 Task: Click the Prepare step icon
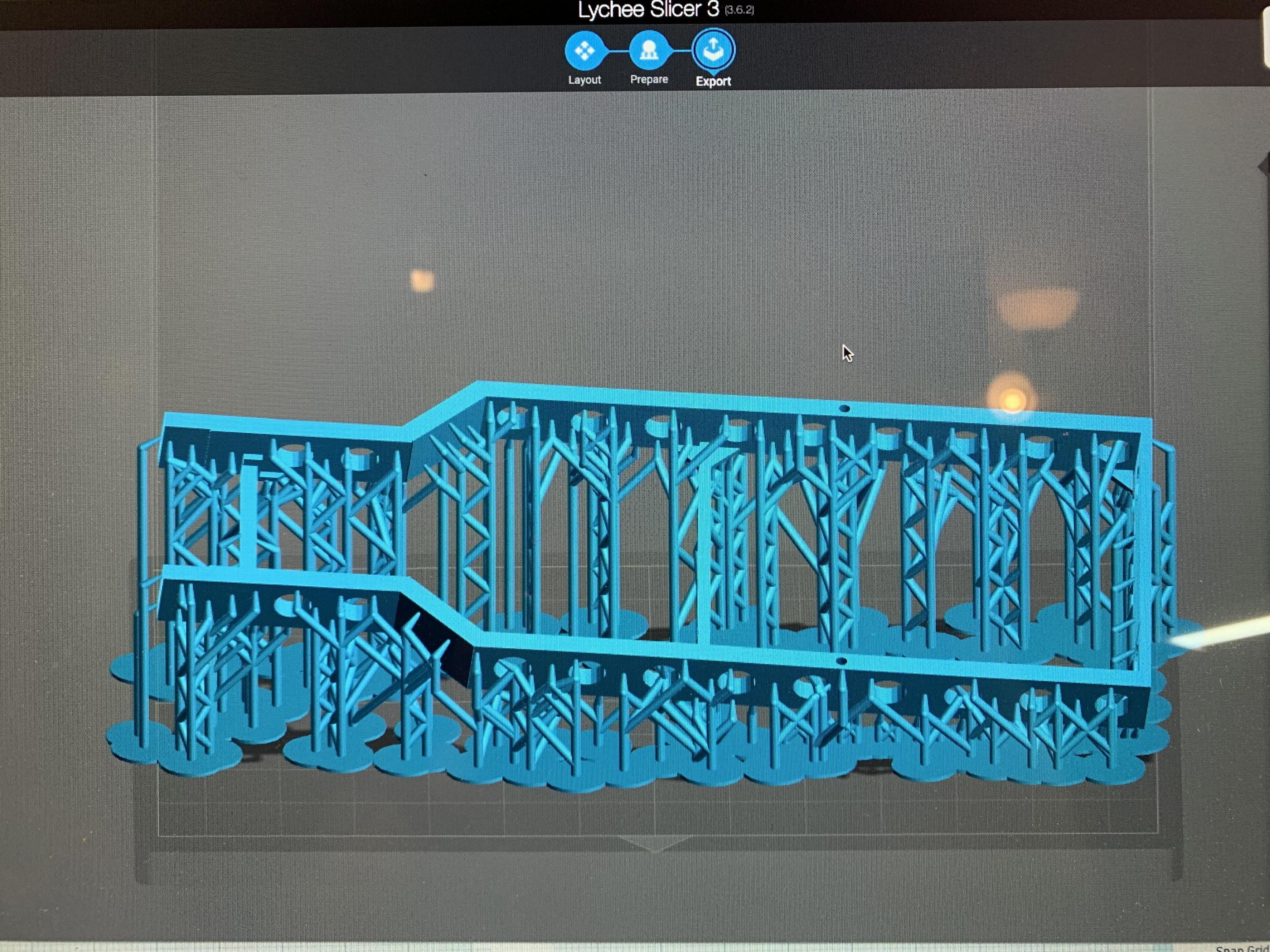click(649, 51)
